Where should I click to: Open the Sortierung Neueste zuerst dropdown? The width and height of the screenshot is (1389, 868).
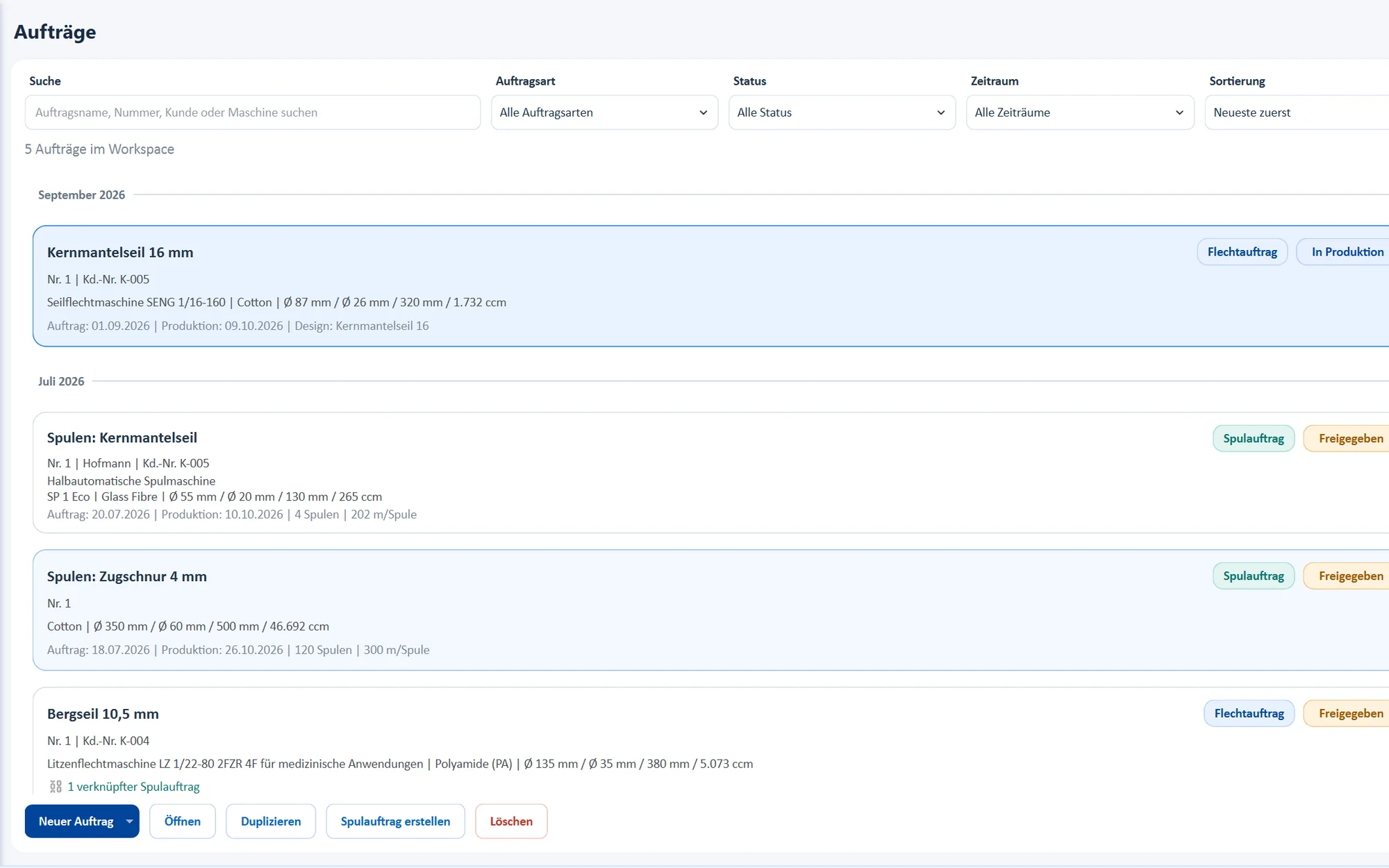tap(1297, 112)
